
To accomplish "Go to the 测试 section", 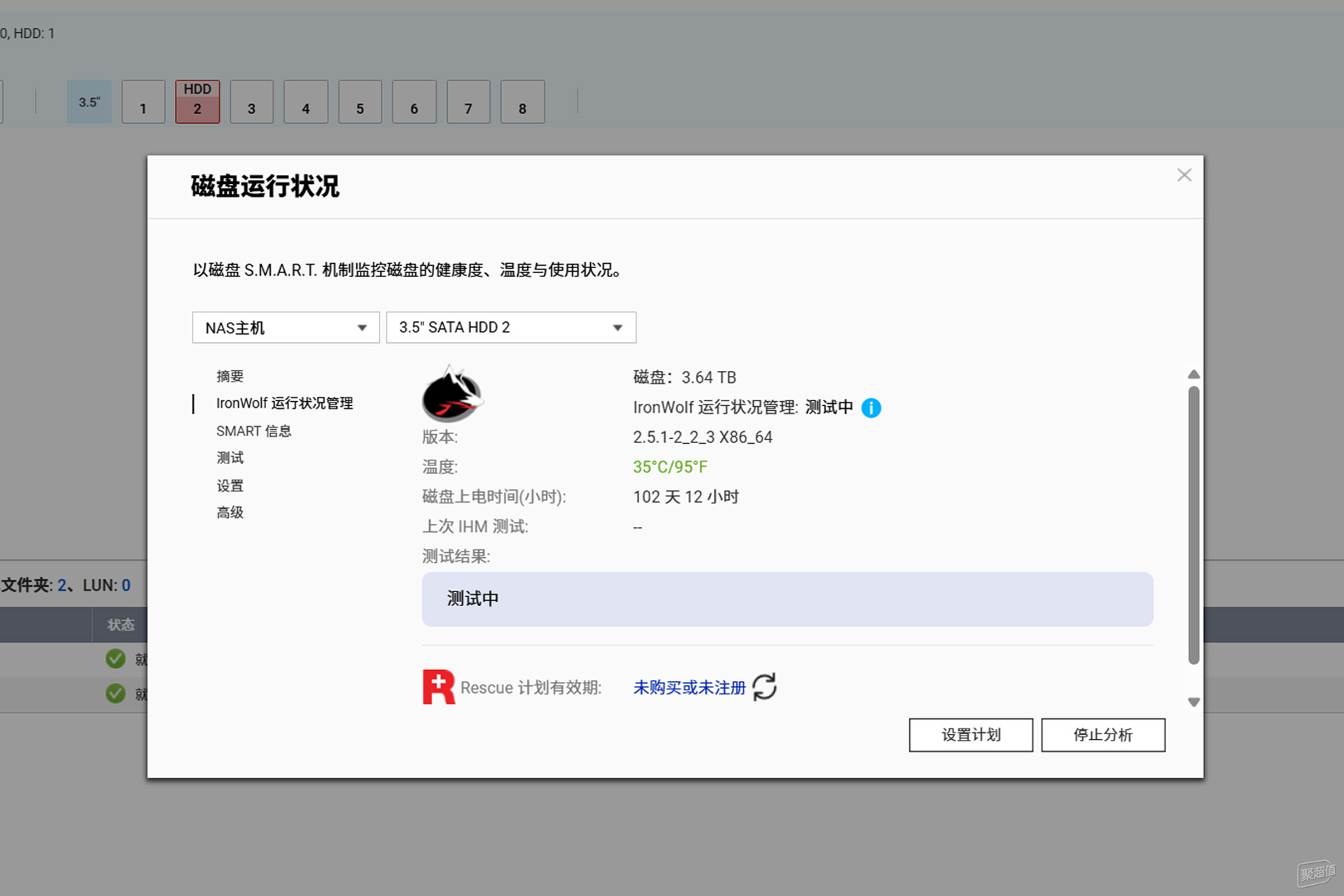I will tap(230, 458).
